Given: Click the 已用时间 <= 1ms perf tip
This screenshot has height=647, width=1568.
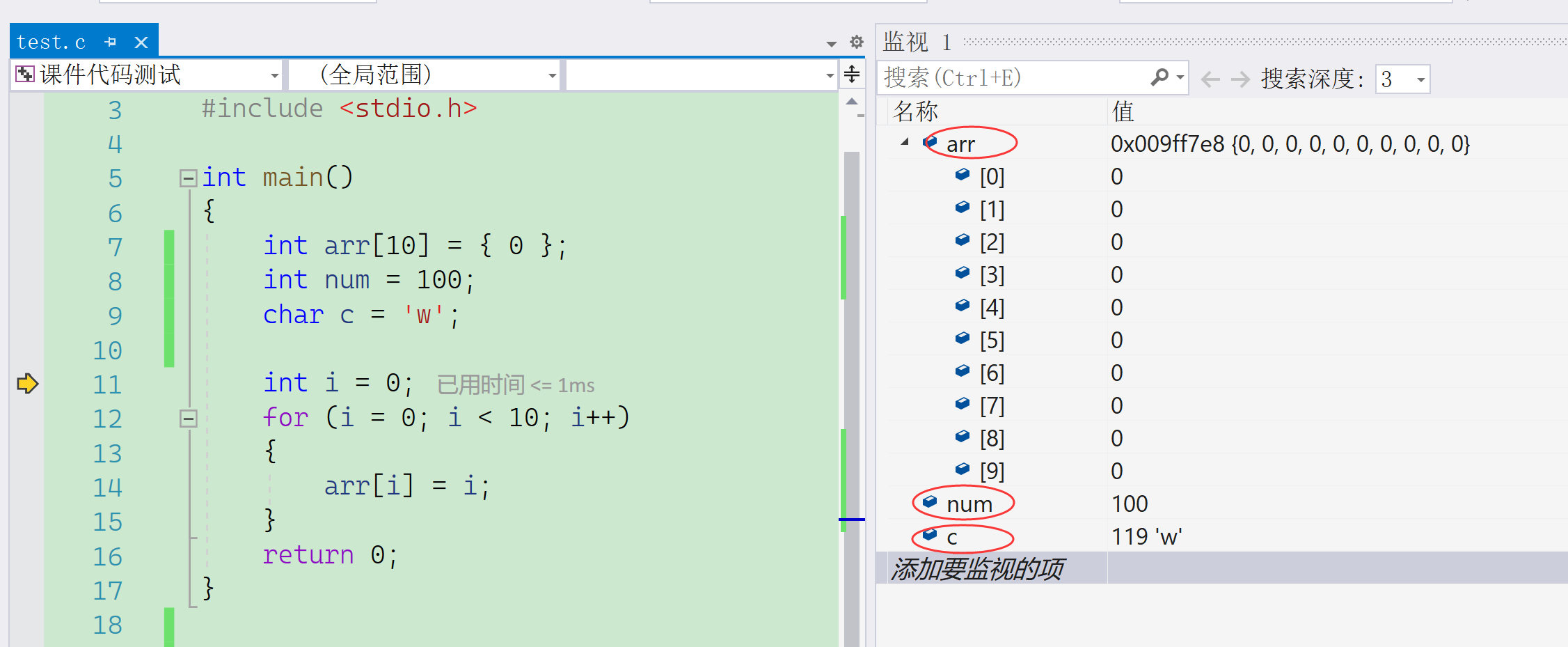Looking at the screenshot, I should tap(516, 385).
